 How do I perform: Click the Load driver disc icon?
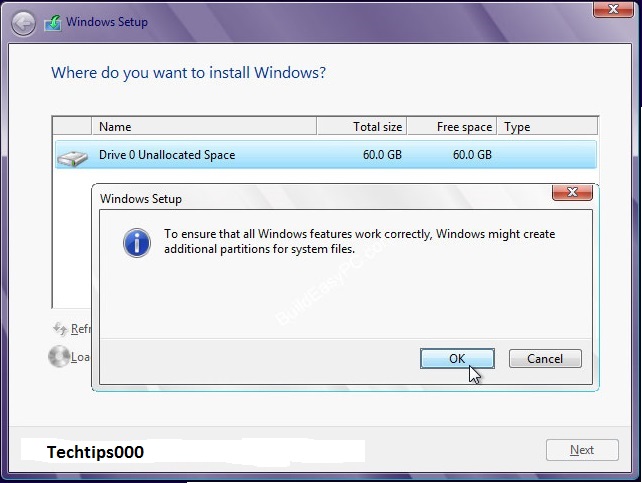59,356
